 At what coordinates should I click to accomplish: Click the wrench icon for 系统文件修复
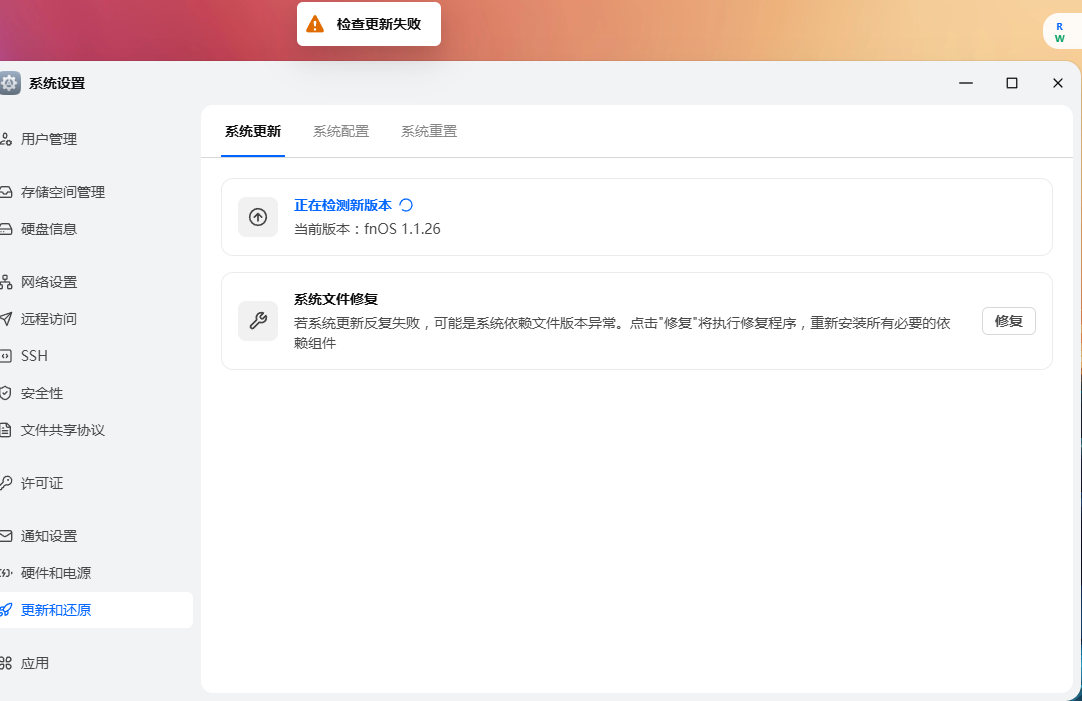tap(258, 321)
